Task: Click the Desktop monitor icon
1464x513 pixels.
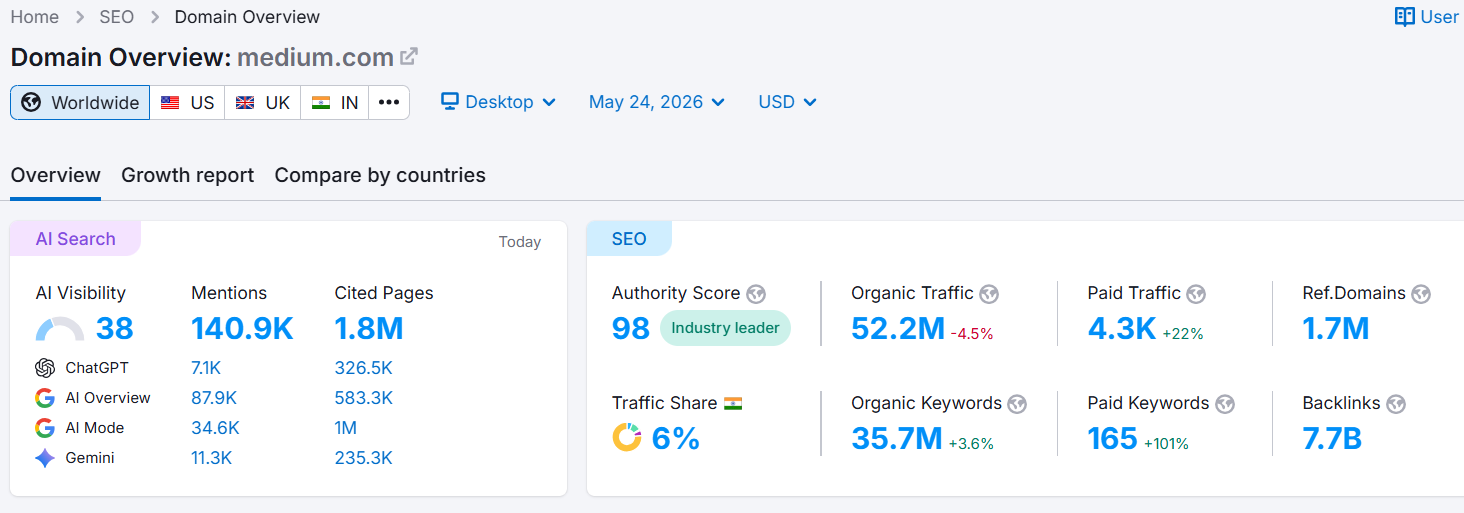Action: (450, 101)
